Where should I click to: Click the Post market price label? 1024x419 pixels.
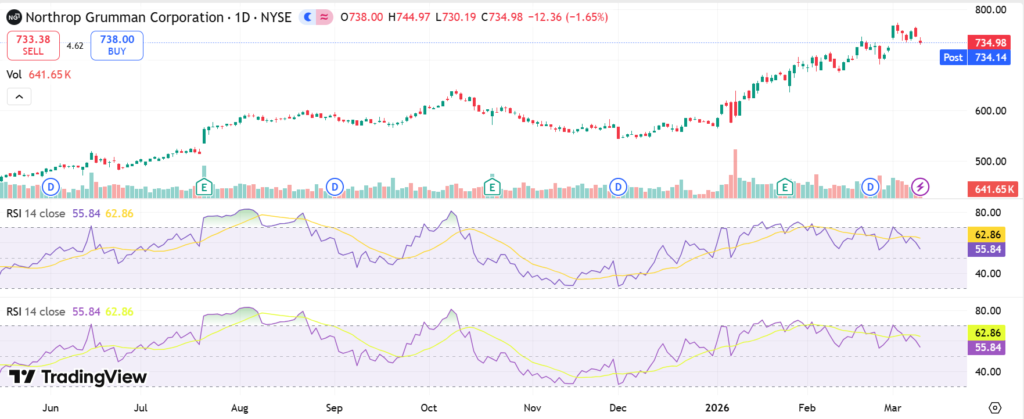pyautogui.click(x=953, y=58)
